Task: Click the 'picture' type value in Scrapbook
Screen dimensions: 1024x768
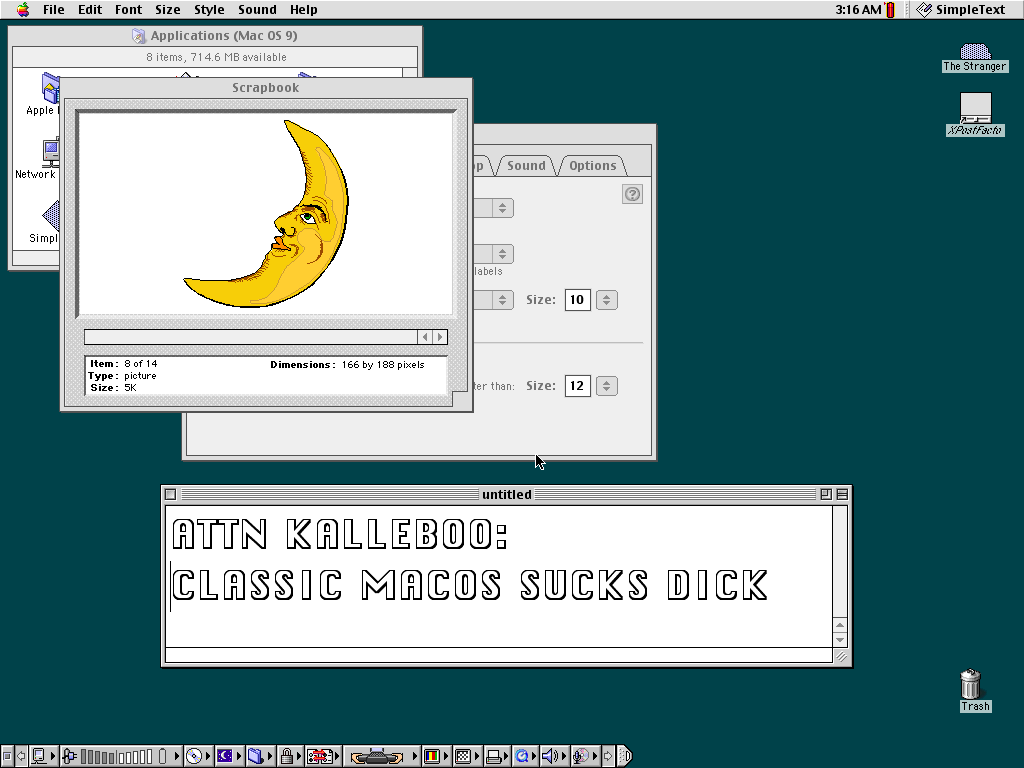Action: [x=140, y=376]
